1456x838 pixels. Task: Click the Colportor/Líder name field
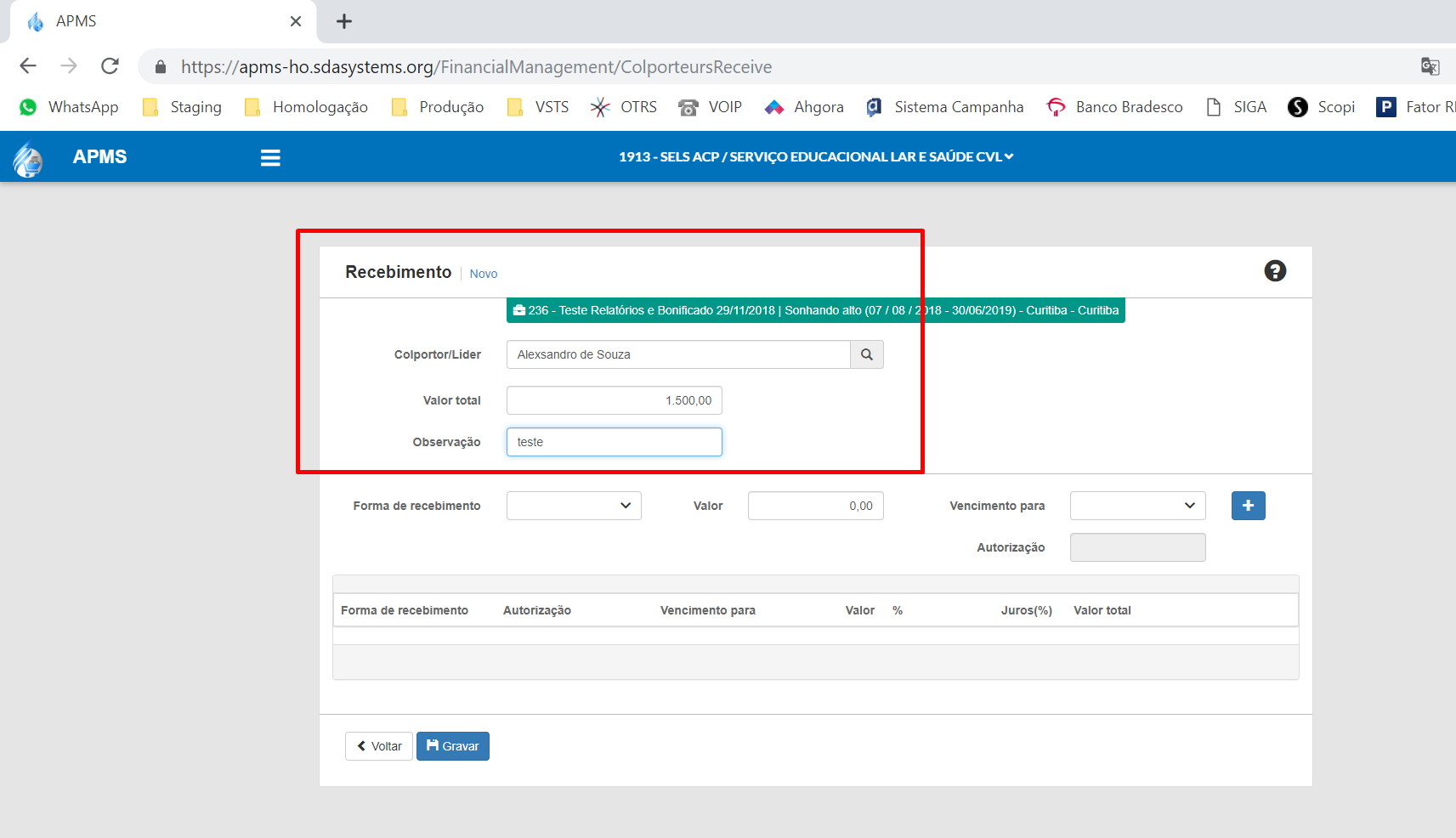678,354
